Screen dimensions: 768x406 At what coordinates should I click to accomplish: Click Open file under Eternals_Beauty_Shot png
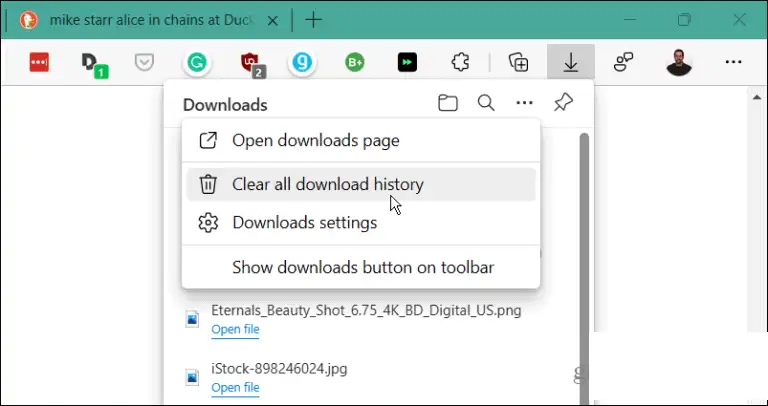click(x=235, y=330)
